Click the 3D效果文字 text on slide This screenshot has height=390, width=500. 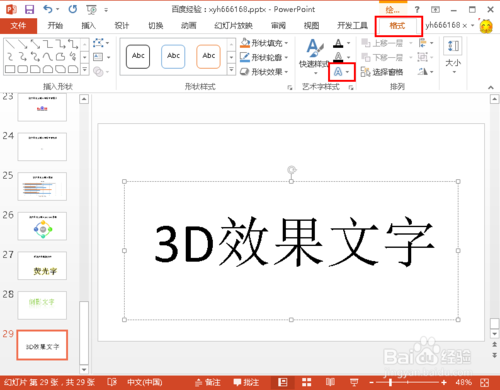coord(294,241)
